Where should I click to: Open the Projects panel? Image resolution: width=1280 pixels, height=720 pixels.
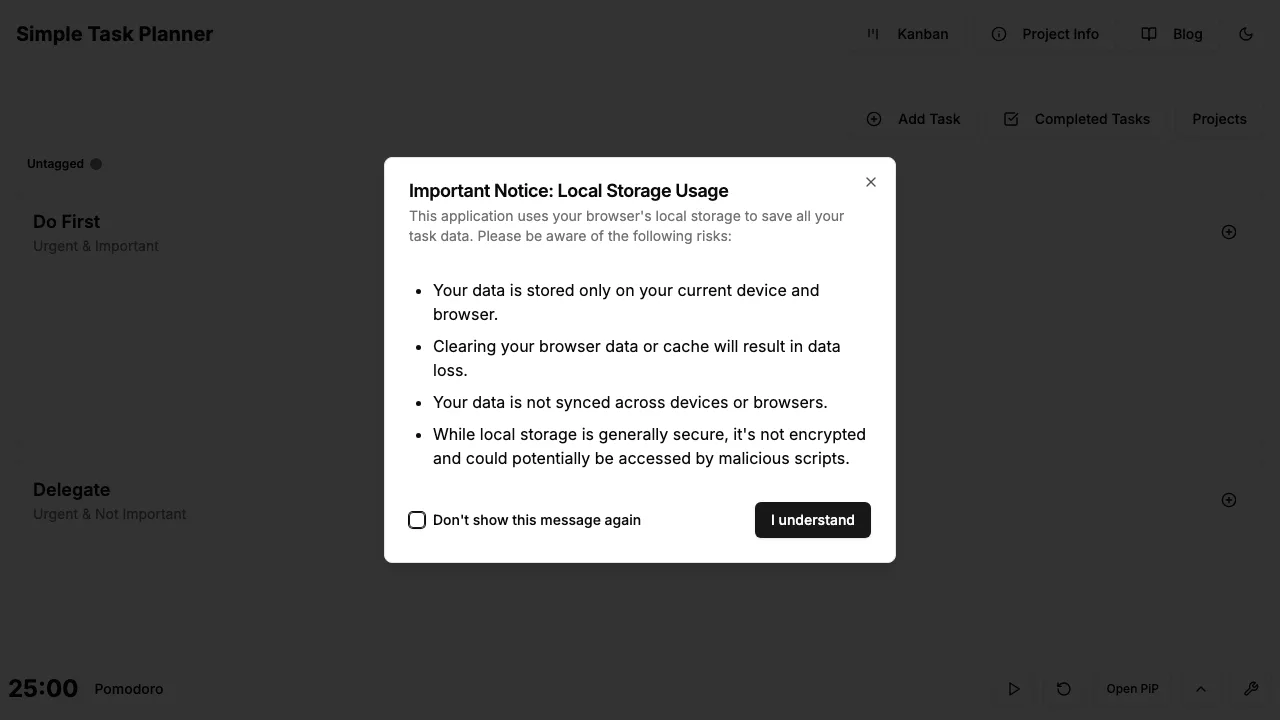coord(1219,119)
